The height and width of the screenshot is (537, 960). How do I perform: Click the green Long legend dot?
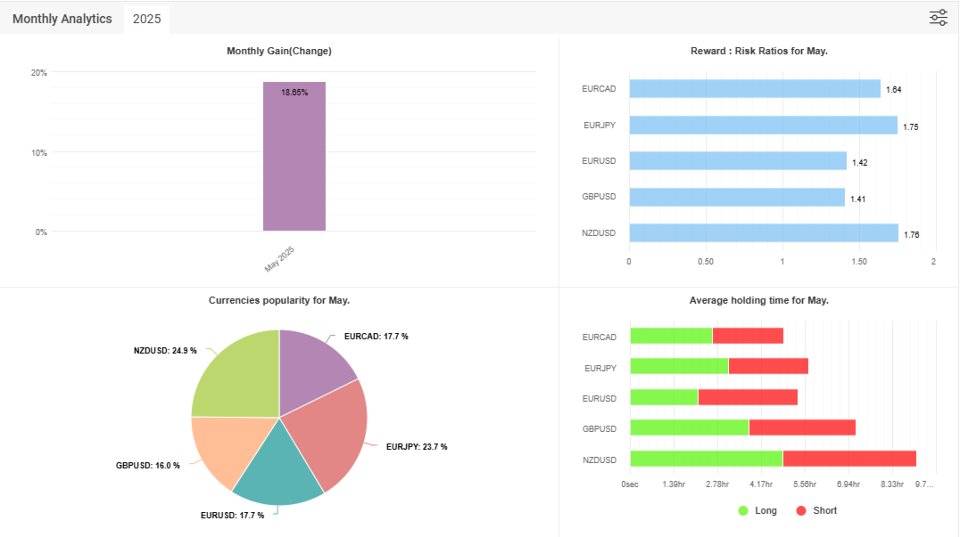[x=743, y=511]
